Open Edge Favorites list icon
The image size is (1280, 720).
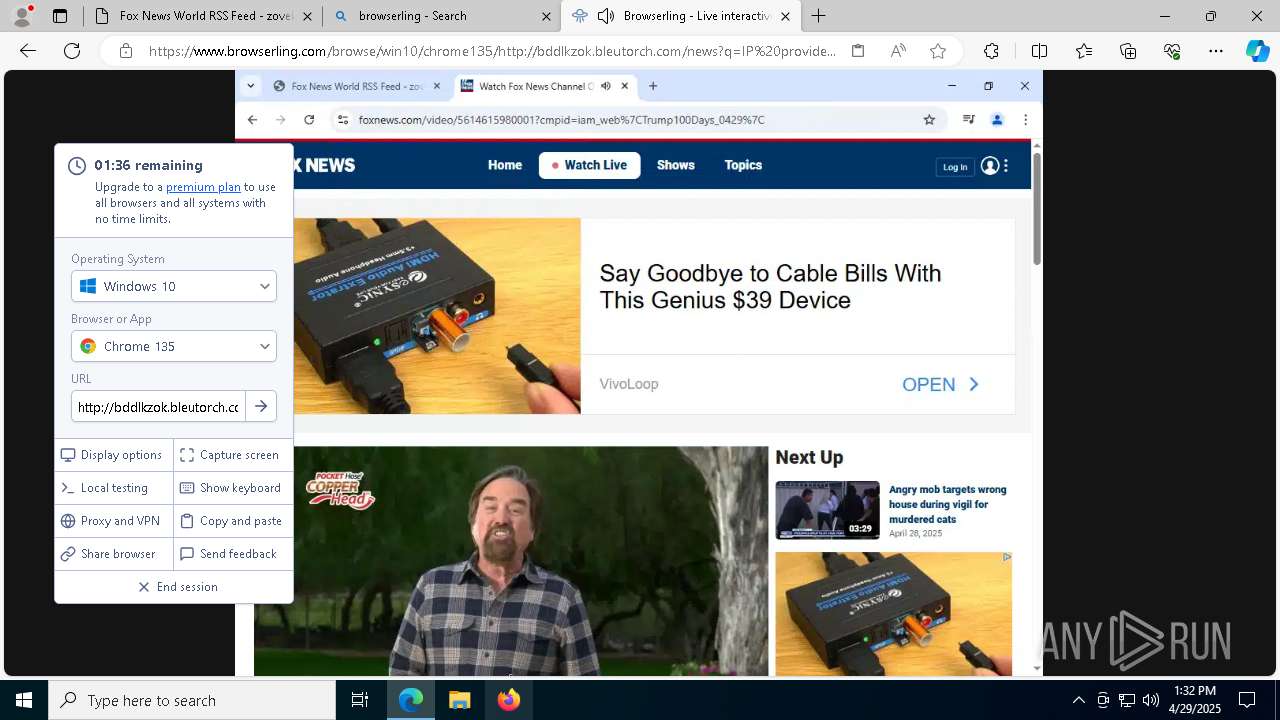pyautogui.click(x=1084, y=51)
